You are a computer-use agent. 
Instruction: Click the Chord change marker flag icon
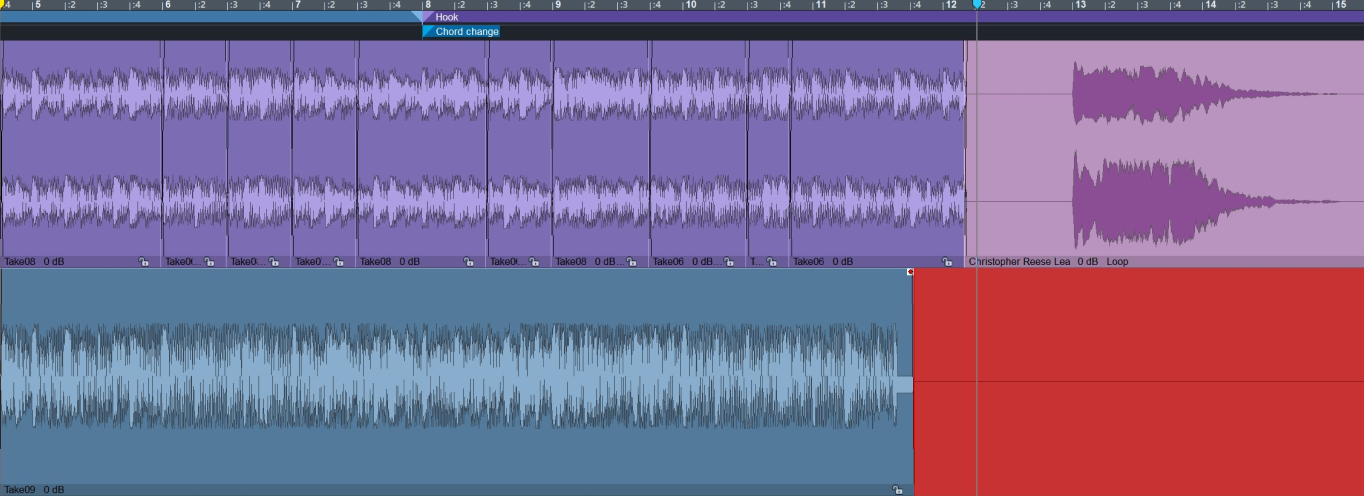pyautogui.click(x=427, y=32)
